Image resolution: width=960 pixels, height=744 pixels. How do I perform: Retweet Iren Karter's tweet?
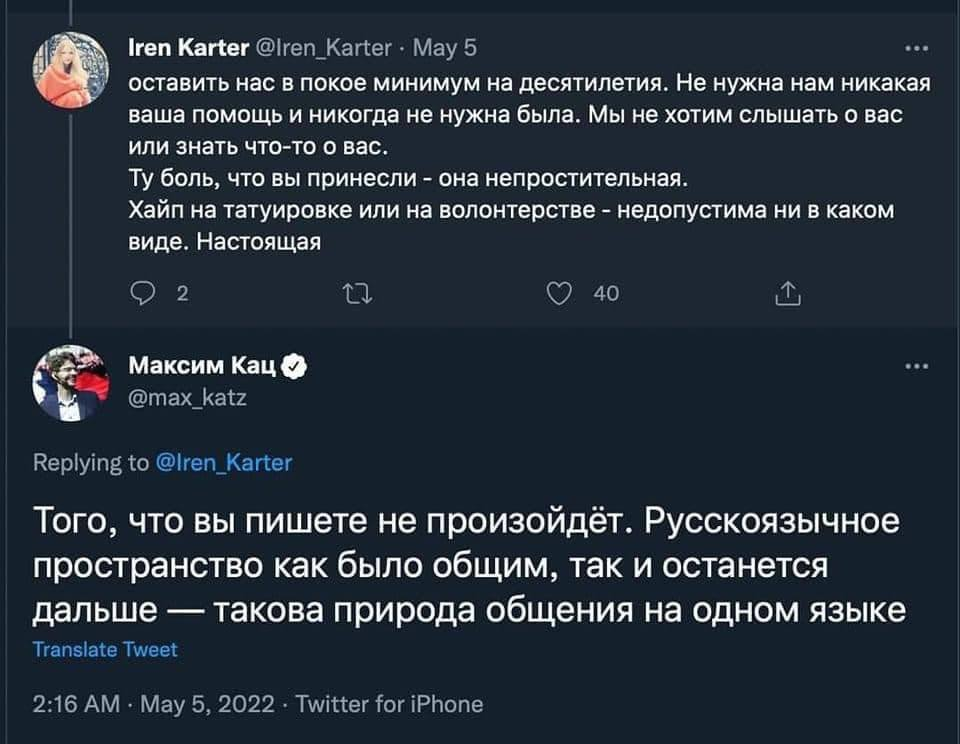click(354, 293)
